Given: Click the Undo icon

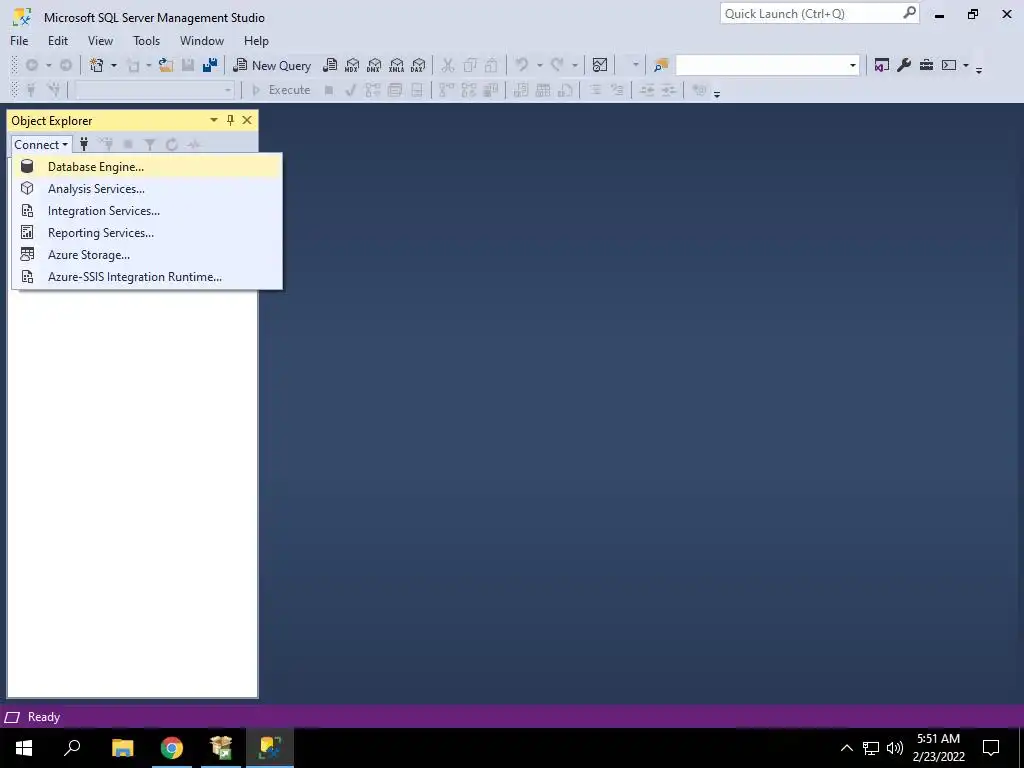Looking at the screenshot, I should (521, 65).
